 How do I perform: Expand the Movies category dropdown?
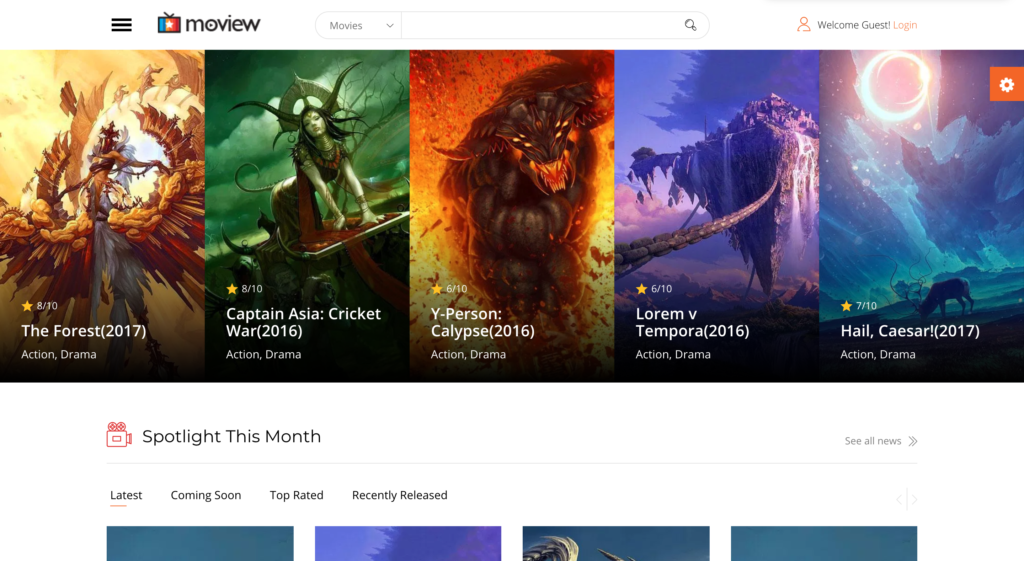[x=359, y=26]
